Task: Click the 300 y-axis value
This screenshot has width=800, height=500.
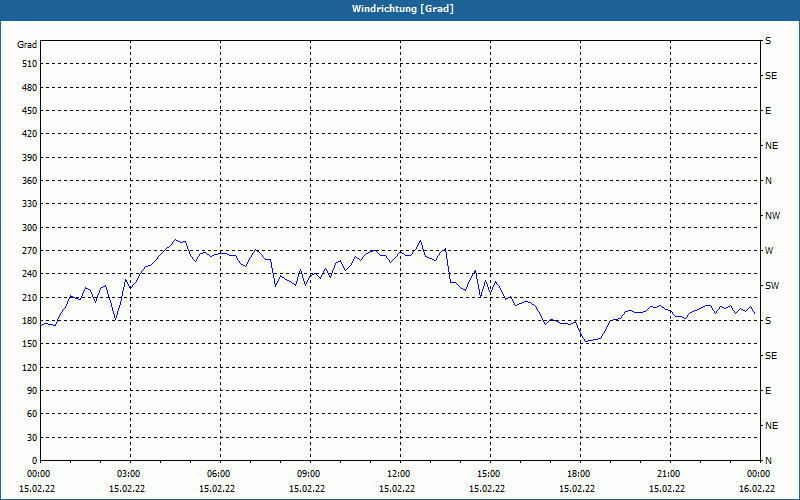Action: [29, 228]
